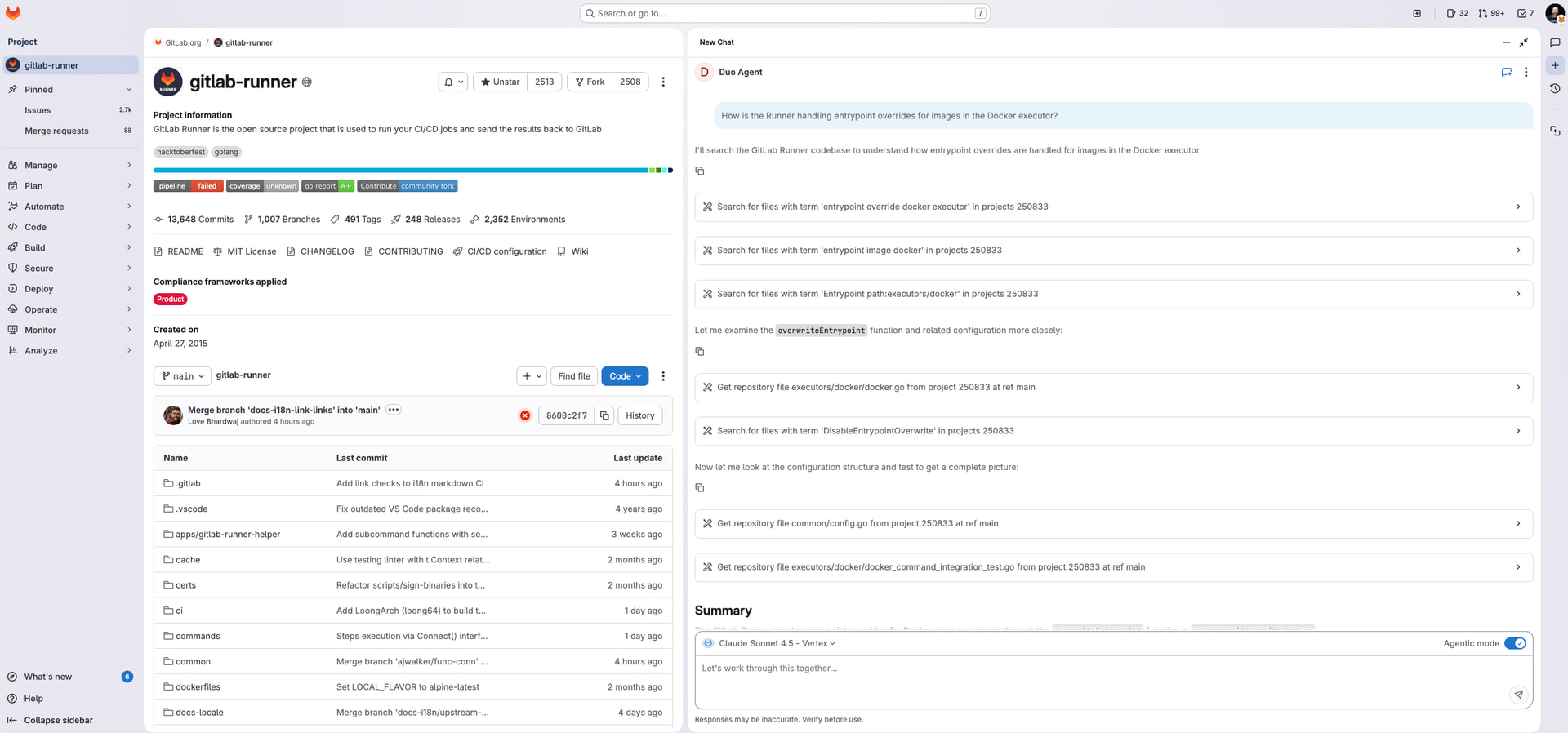Open What's new in the sidebar
This screenshot has height=733, width=1568.
69,677
